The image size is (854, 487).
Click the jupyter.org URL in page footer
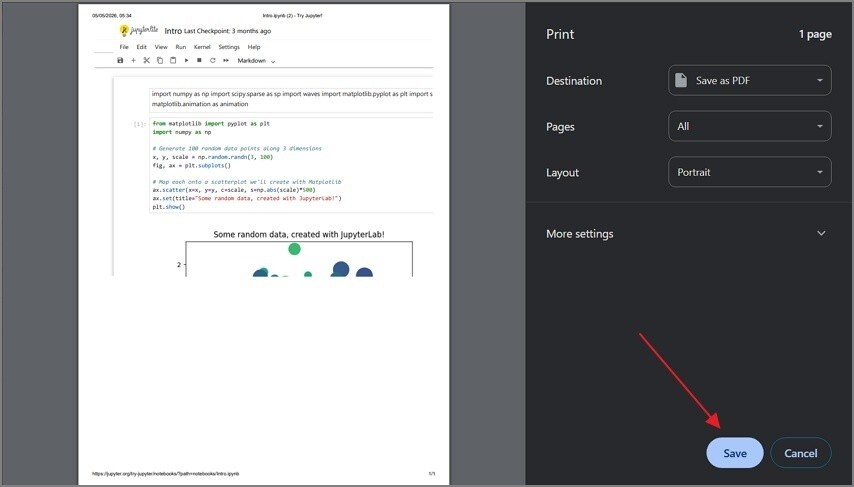(x=166, y=474)
